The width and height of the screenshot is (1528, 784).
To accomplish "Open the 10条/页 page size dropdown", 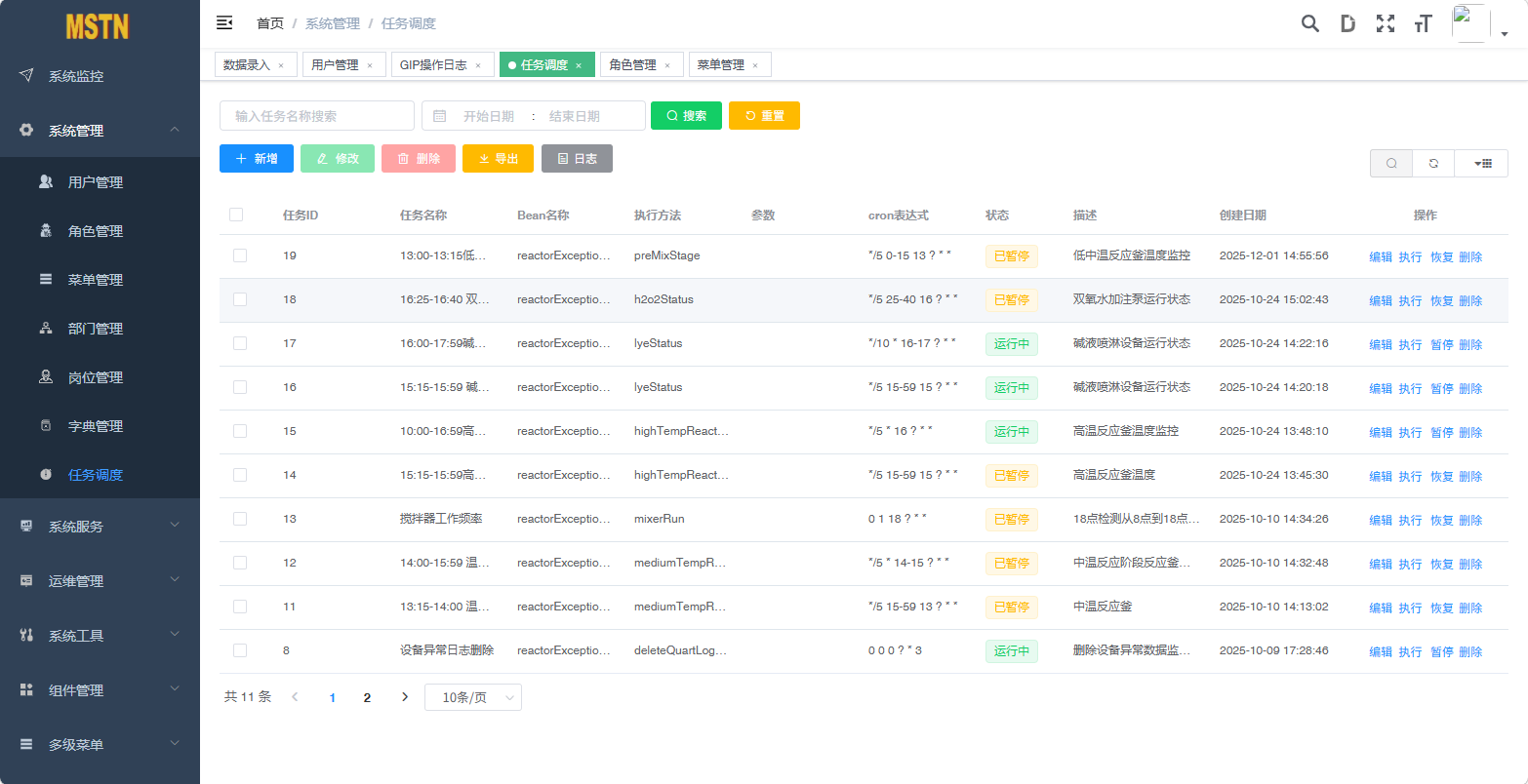I will coord(473,697).
